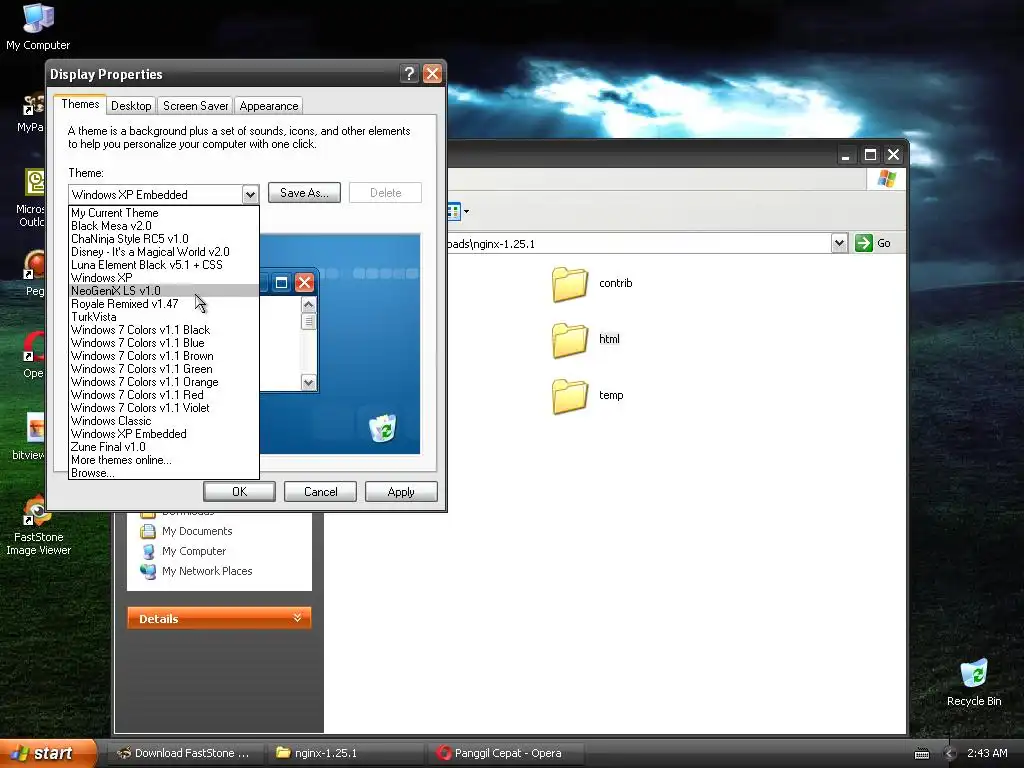
Task: Click the Views icon in Explorer toolbar
Action: click(x=454, y=212)
